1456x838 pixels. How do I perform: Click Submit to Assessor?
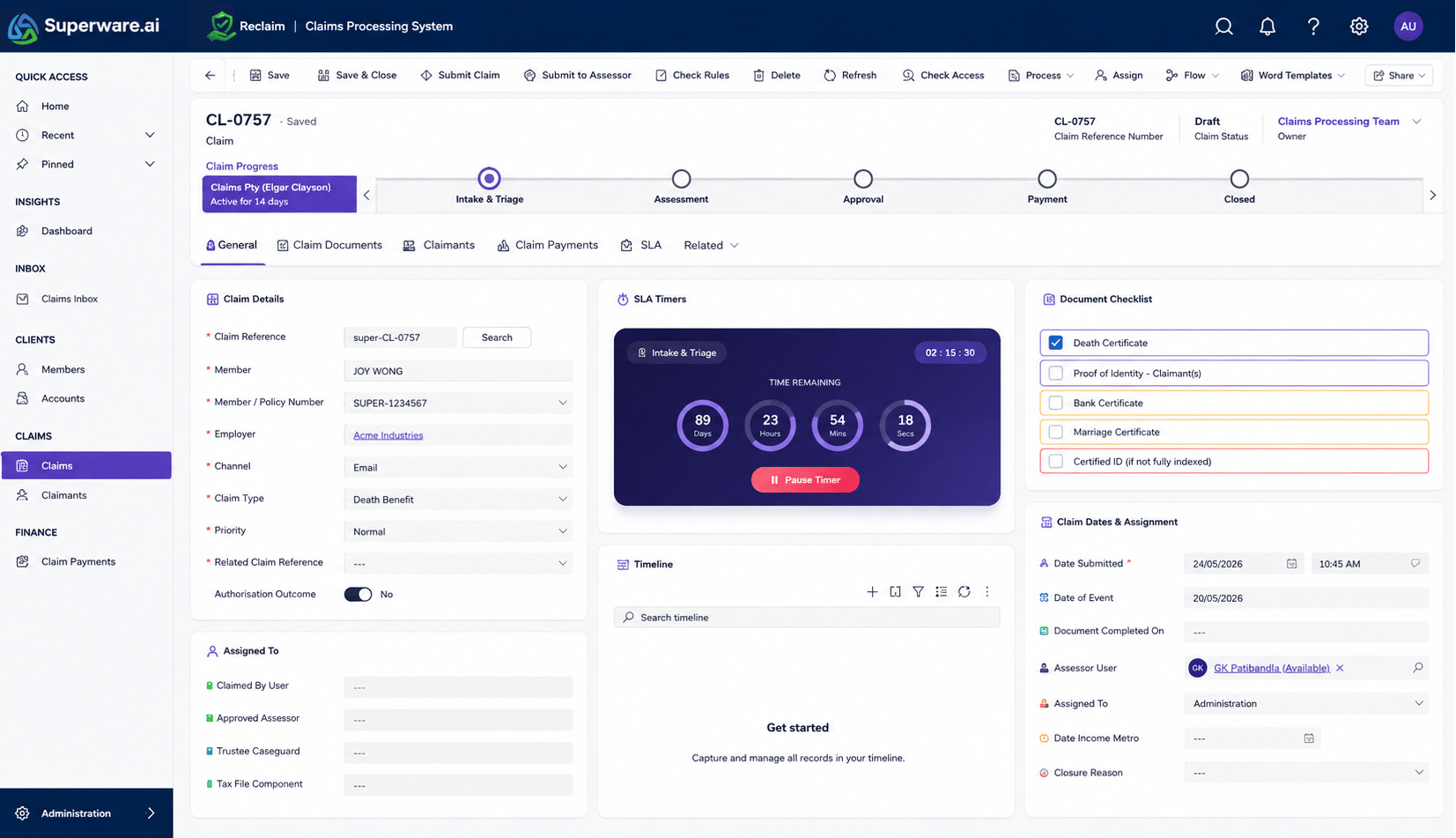(578, 76)
